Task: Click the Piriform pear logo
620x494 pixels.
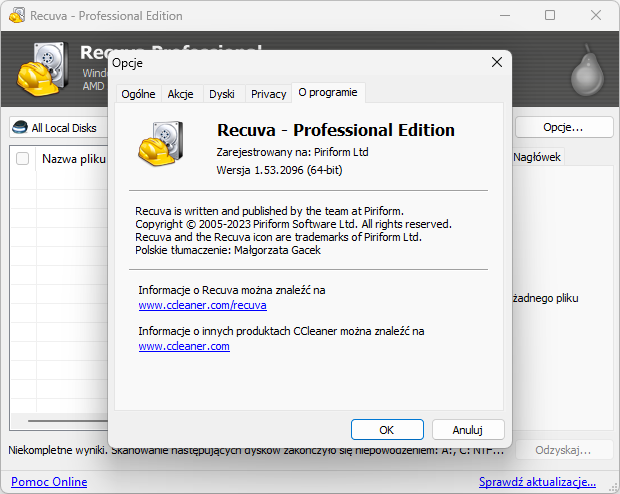Action: 587,71
